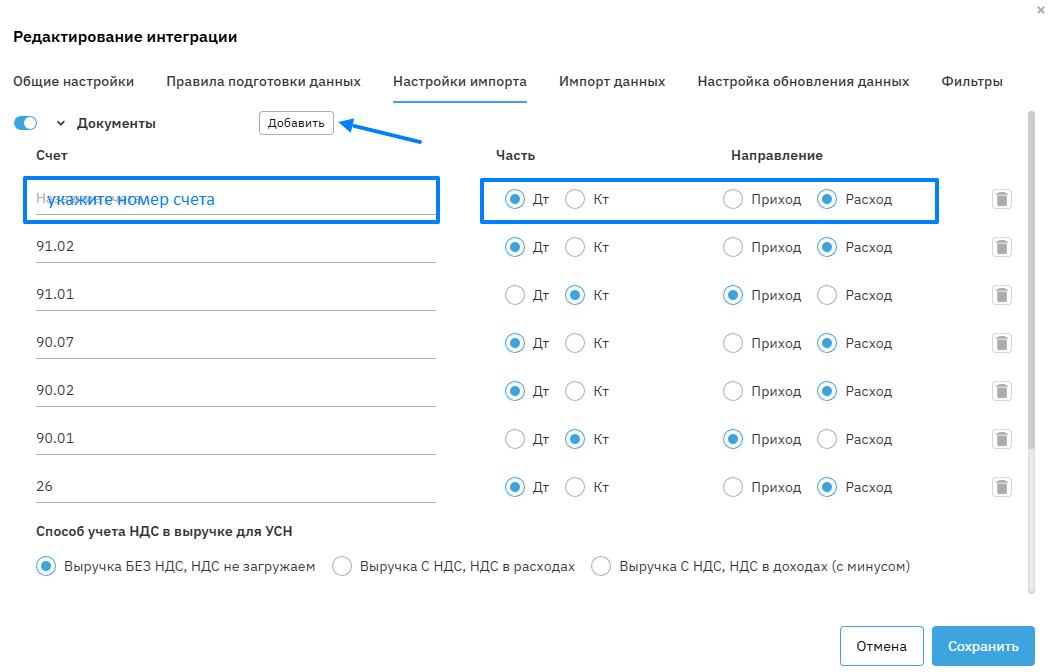Switch to Импорт данных tab

[612, 81]
